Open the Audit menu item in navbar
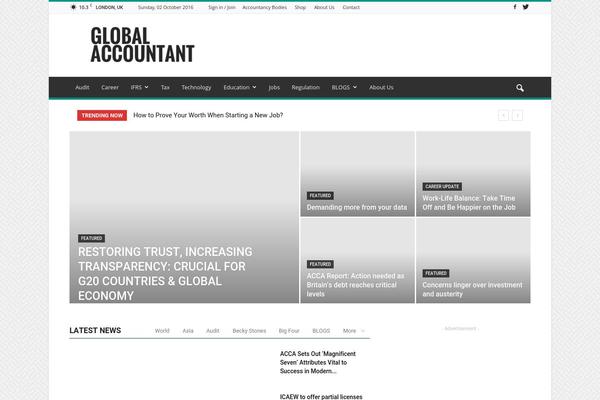600x400 pixels. pos(82,87)
